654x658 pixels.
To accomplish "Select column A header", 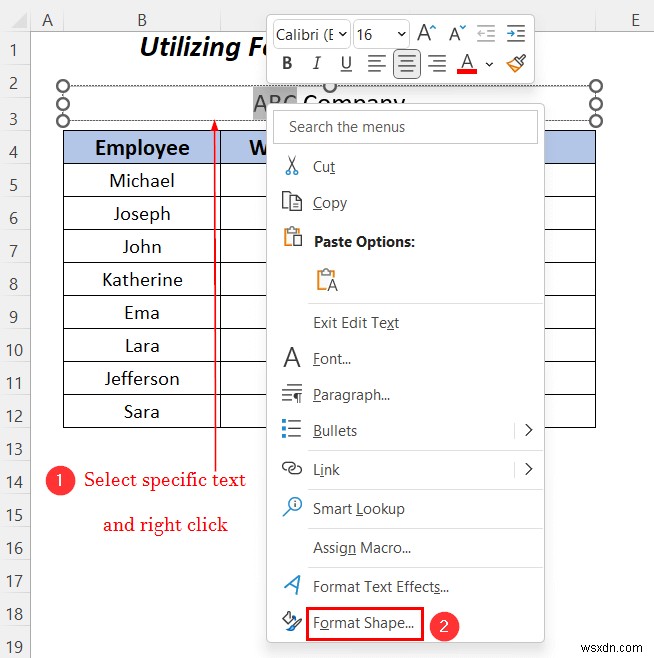I will 47,20.
